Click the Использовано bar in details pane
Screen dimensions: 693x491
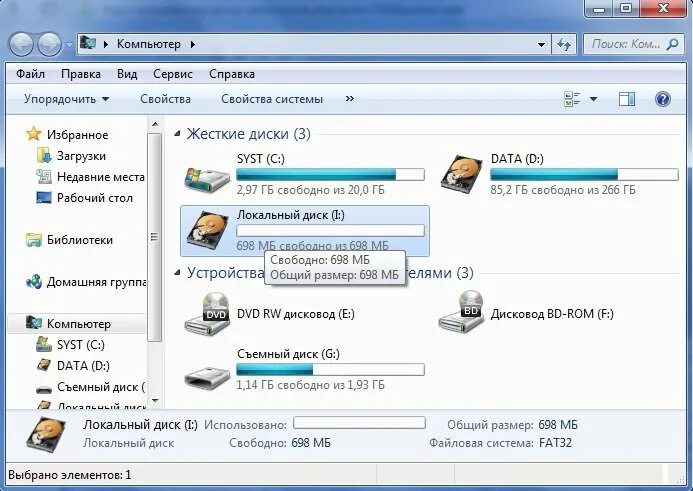click(359, 422)
